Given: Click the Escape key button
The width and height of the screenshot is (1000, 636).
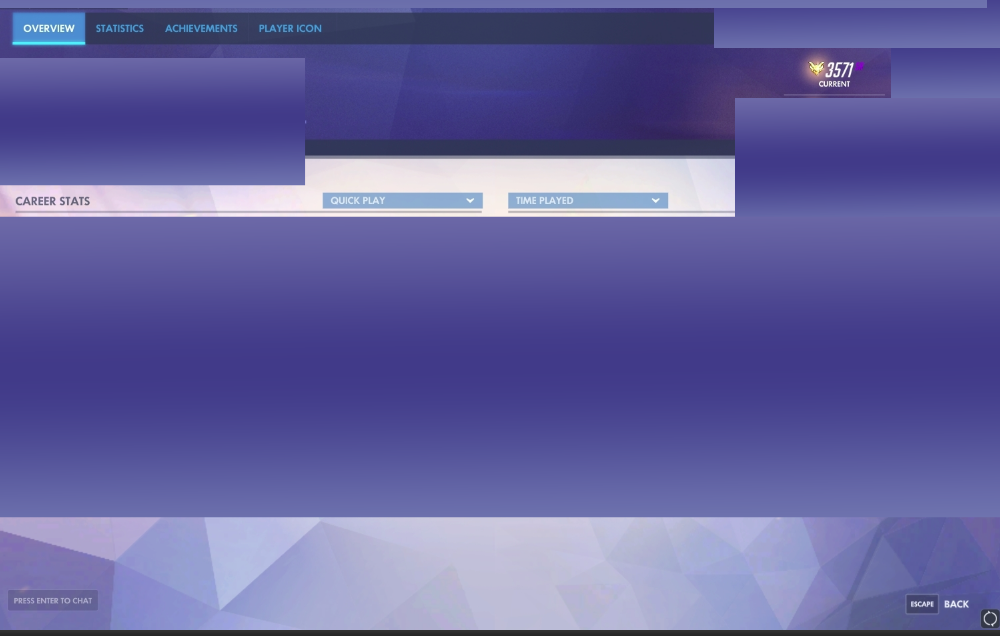Looking at the screenshot, I should pos(922,604).
